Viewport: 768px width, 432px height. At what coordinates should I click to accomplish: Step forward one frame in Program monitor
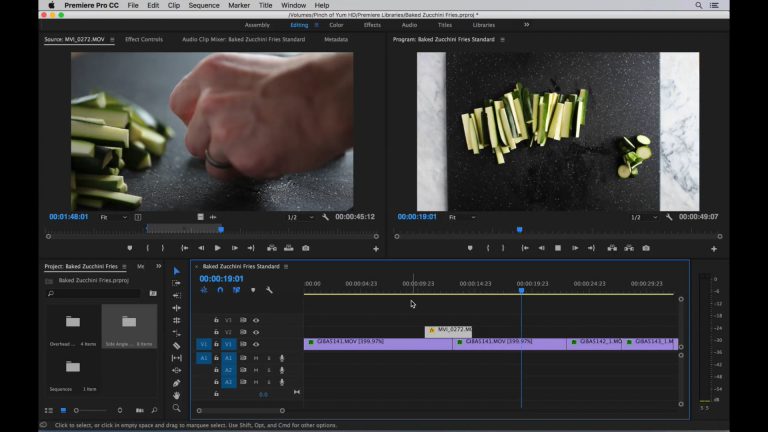pyautogui.click(x=575, y=248)
